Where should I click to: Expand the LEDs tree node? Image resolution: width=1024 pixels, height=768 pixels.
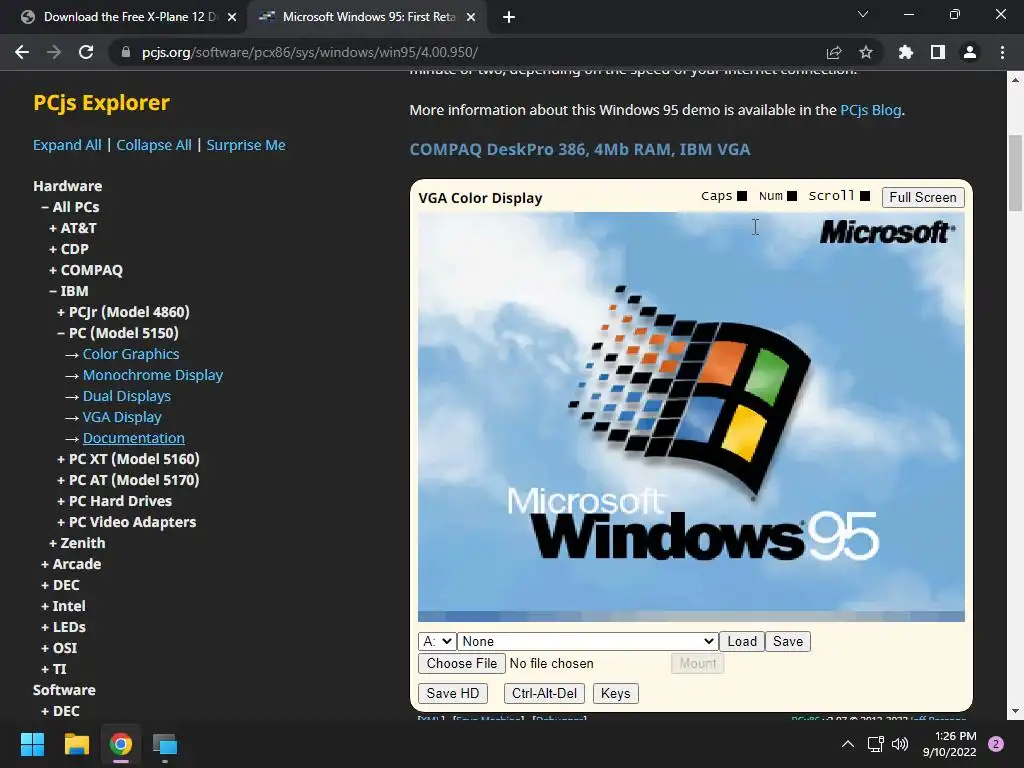point(63,627)
